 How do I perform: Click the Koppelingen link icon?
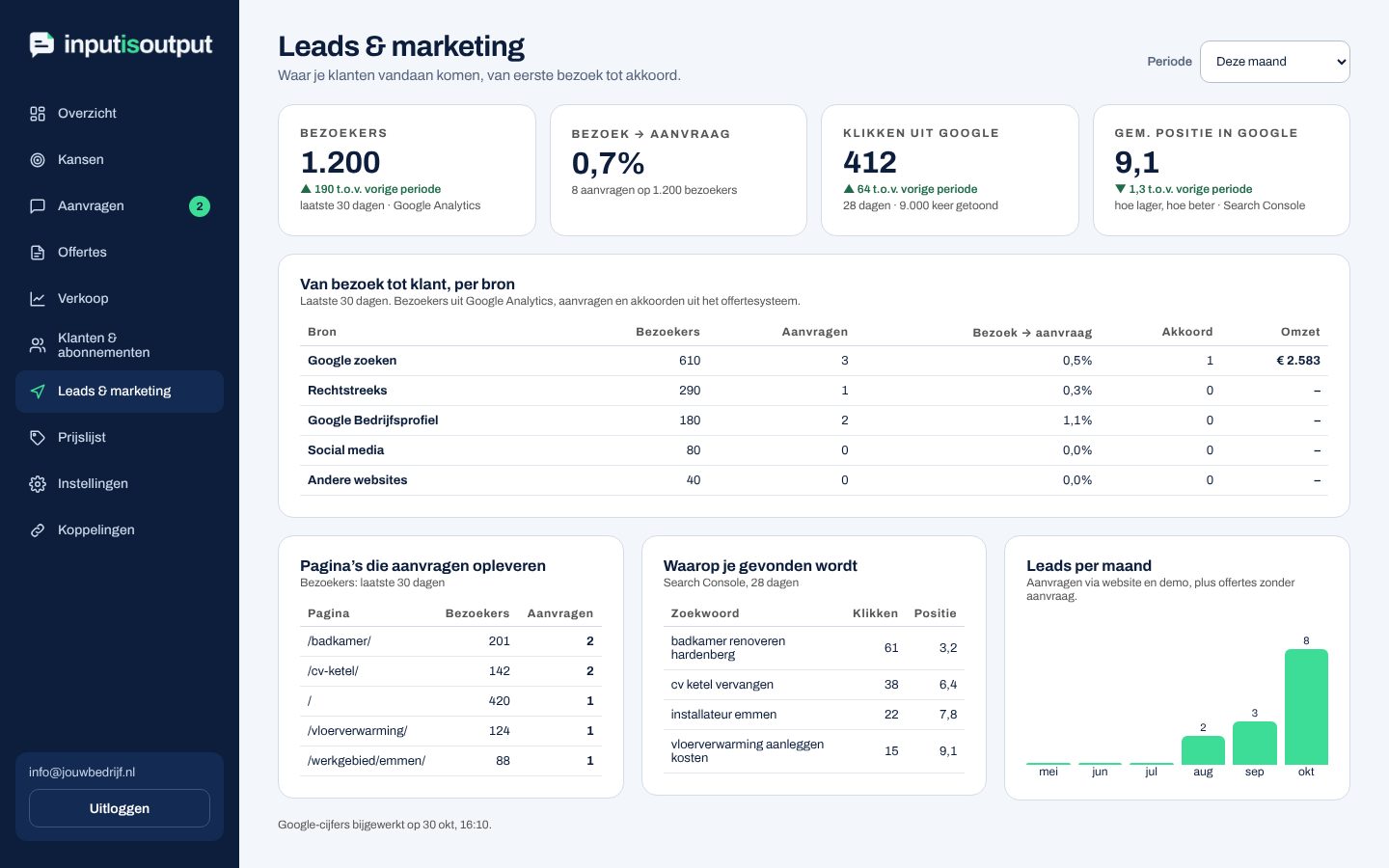38,530
